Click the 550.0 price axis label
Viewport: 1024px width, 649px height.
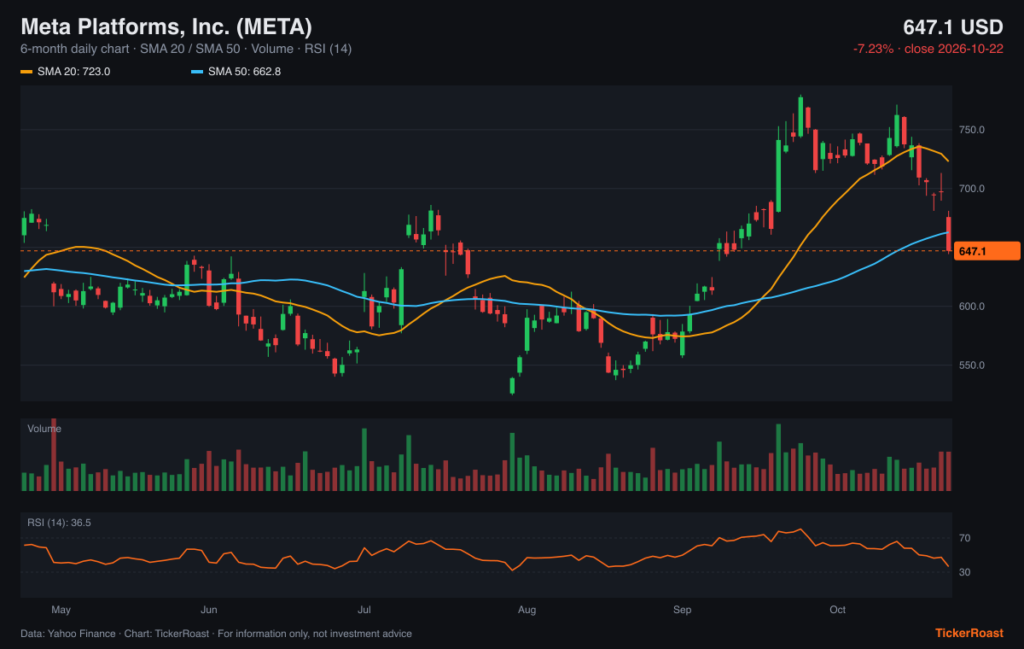[x=972, y=365]
